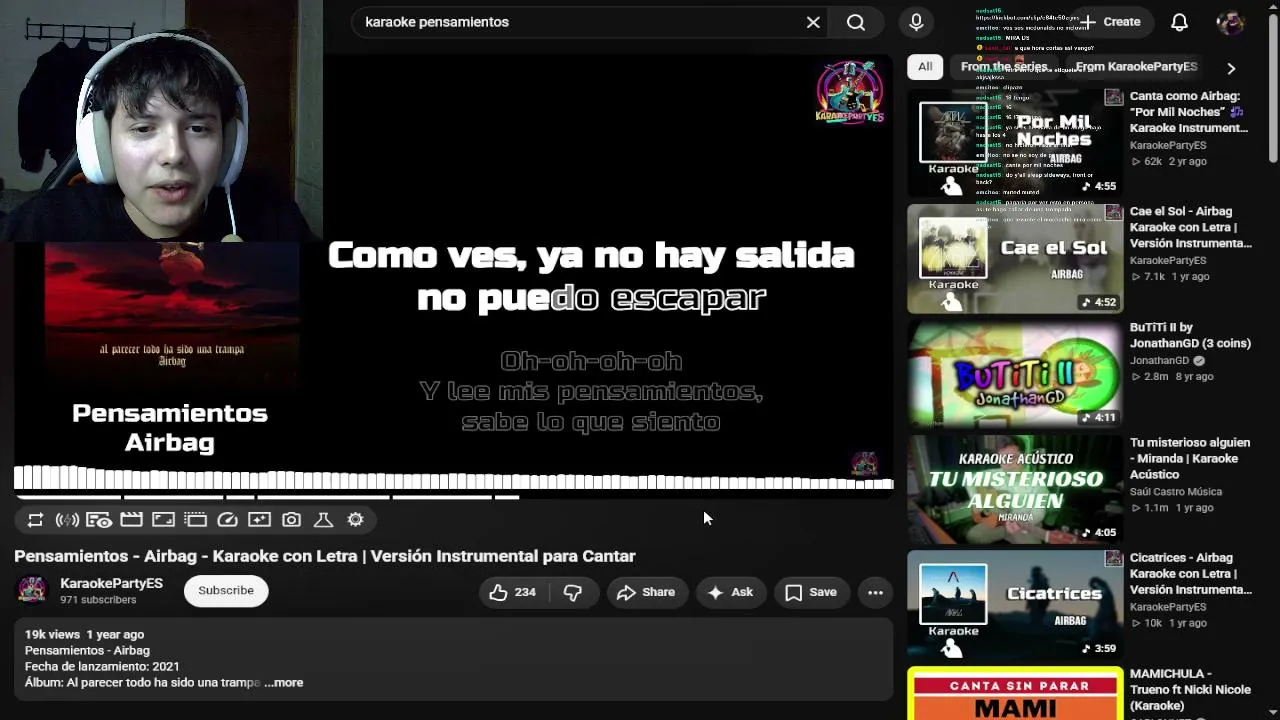Click the Create button
The width and height of the screenshot is (1280, 720).
pos(1110,22)
